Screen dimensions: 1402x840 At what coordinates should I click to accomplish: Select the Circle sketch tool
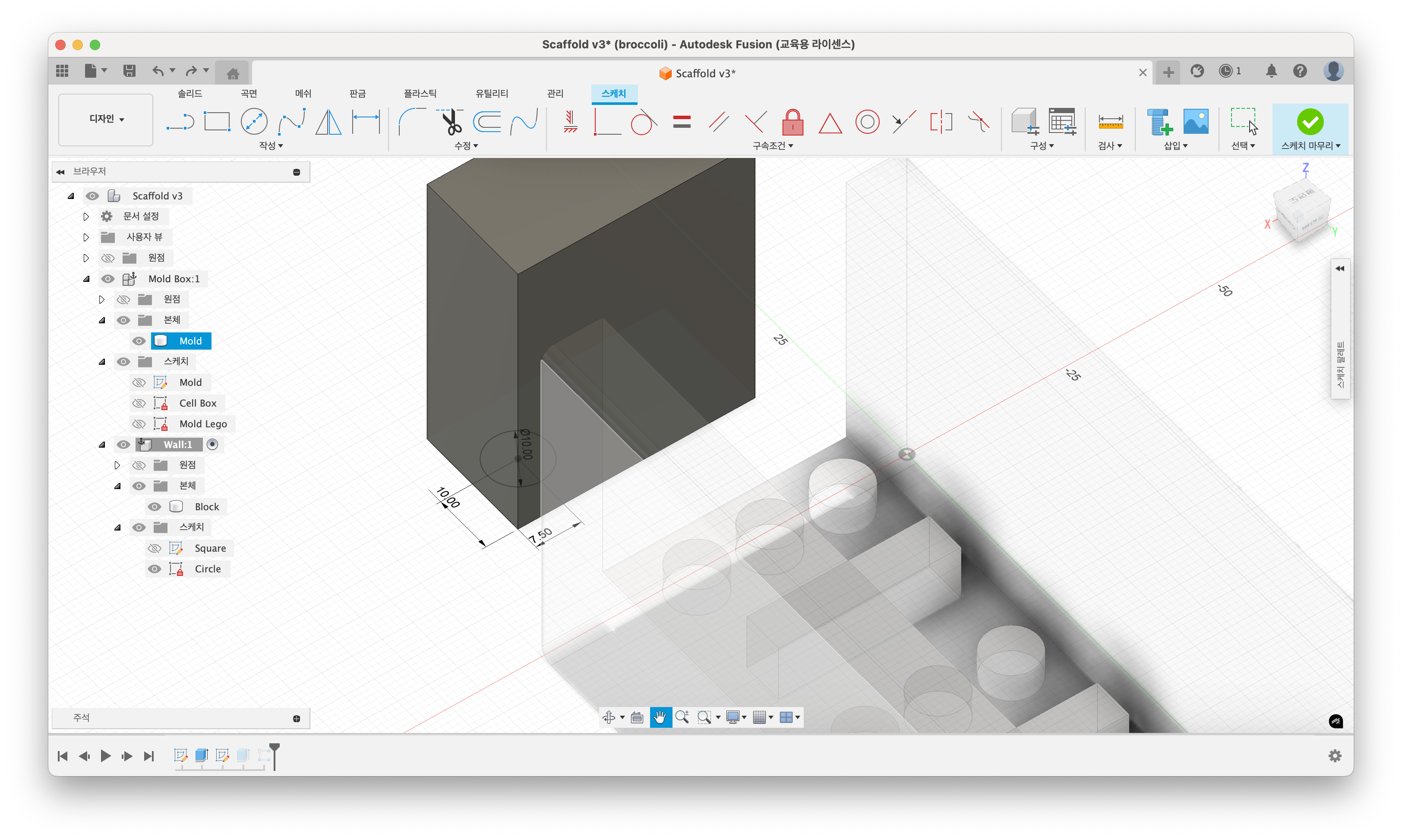[x=254, y=122]
